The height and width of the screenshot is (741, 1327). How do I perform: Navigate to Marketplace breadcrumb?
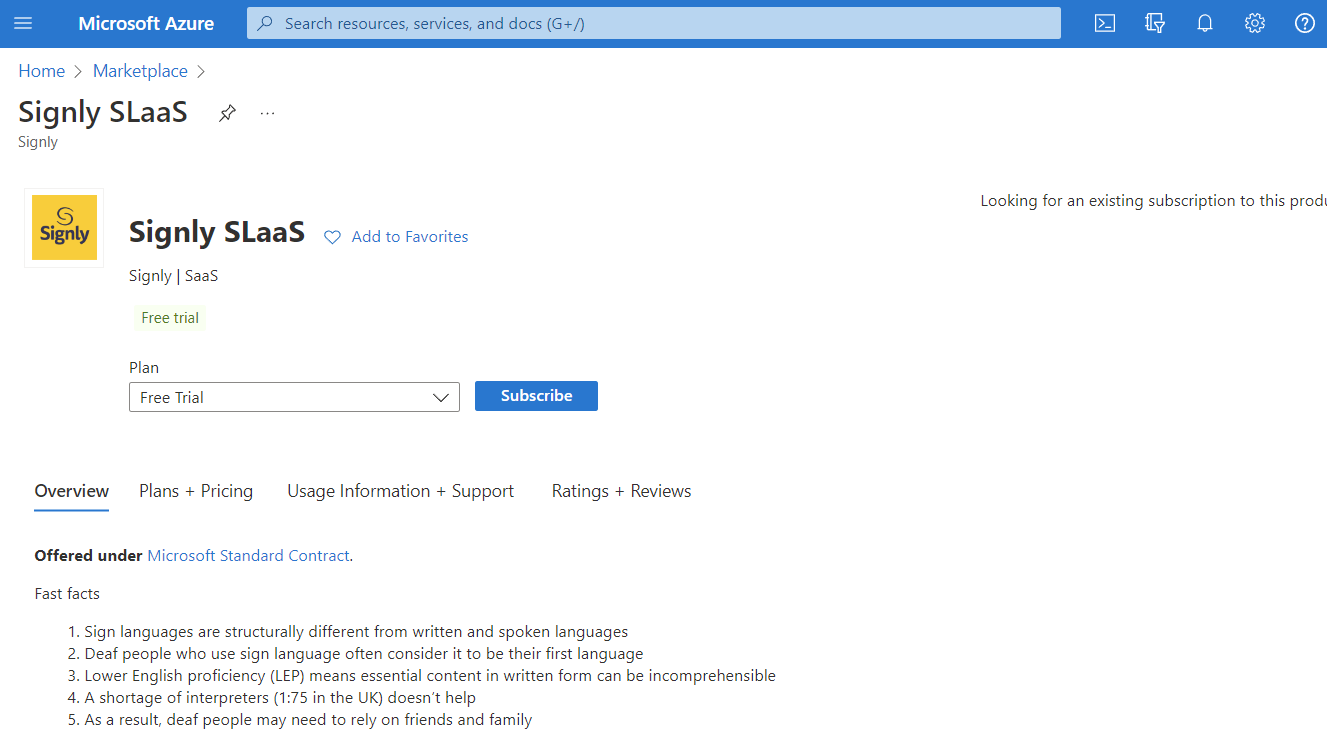pos(140,71)
